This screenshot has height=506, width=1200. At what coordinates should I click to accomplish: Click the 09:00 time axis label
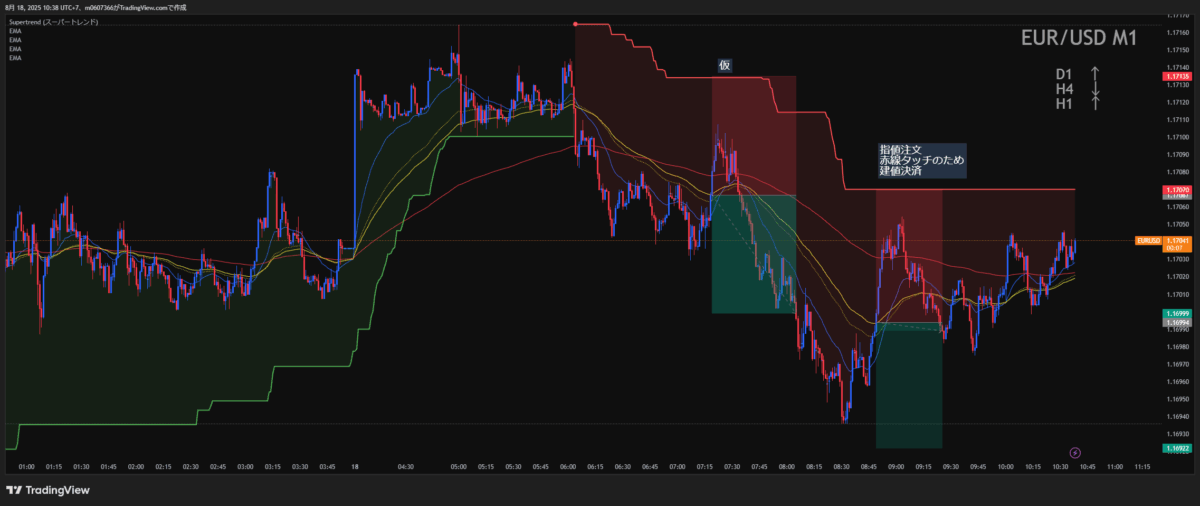pyautogui.click(x=896, y=466)
